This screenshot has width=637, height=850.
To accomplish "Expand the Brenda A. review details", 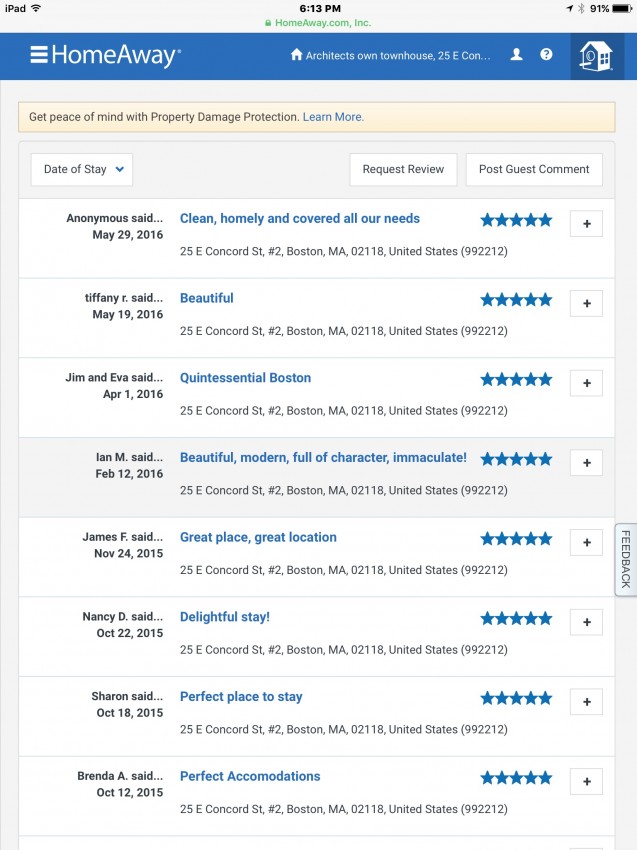I will [586, 782].
